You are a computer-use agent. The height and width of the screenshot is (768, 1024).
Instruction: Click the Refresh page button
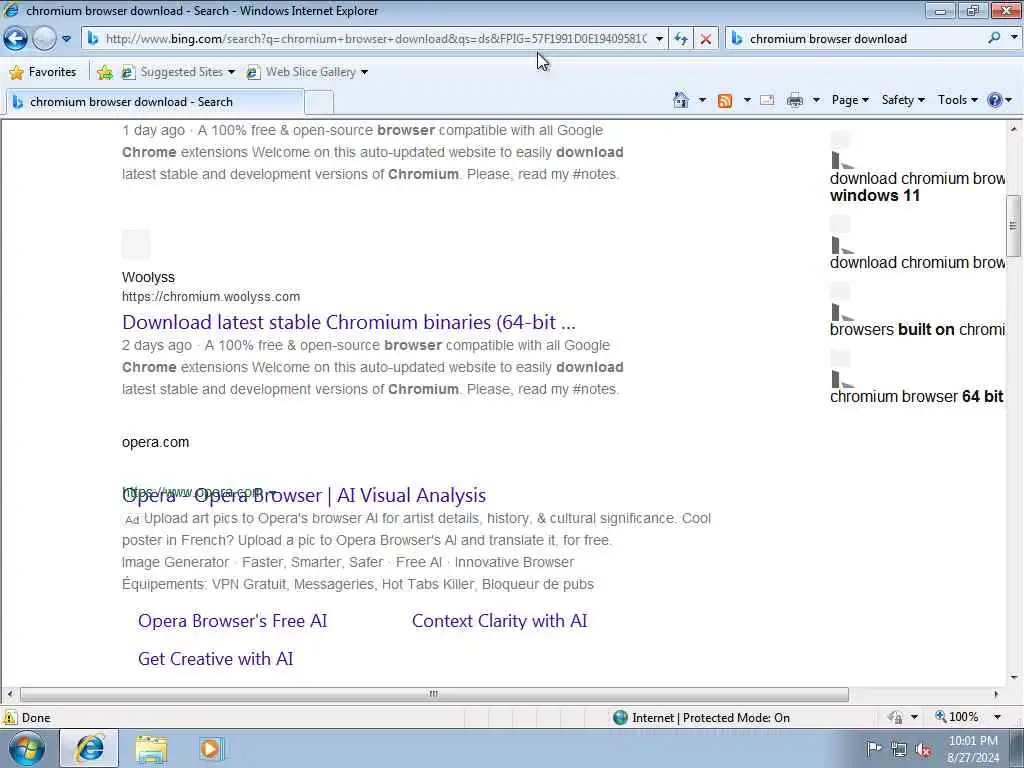(x=680, y=39)
